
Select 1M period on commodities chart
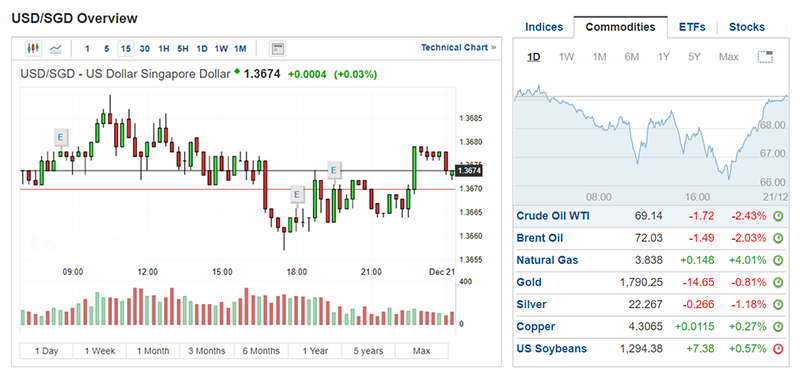click(599, 57)
